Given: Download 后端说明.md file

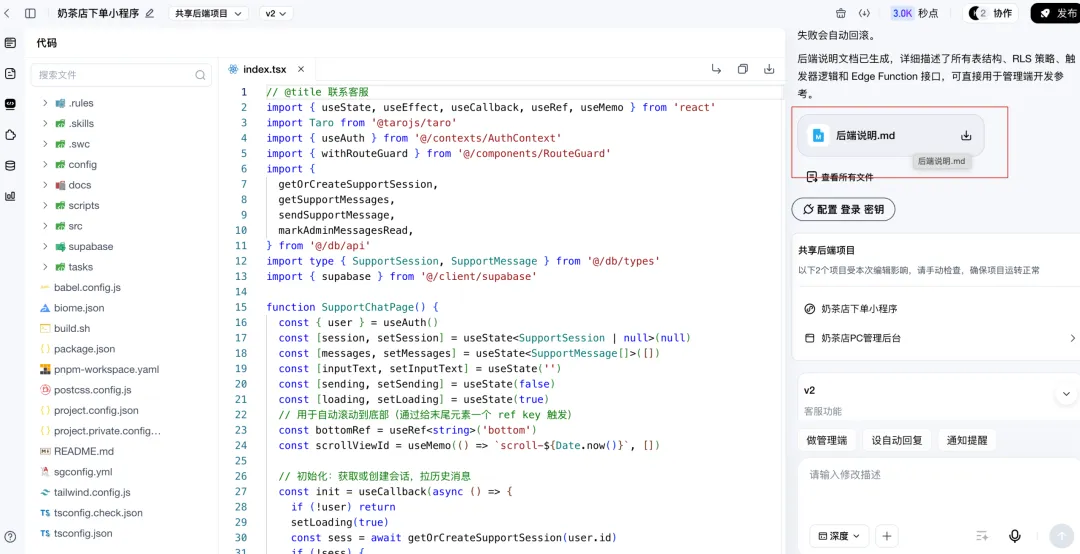Looking at the screenshot, I should pyautogui.click(x=966, y=136).
